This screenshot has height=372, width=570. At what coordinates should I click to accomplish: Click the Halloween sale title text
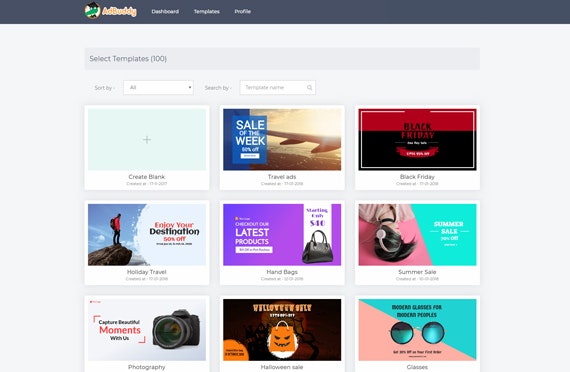point(282,367)
